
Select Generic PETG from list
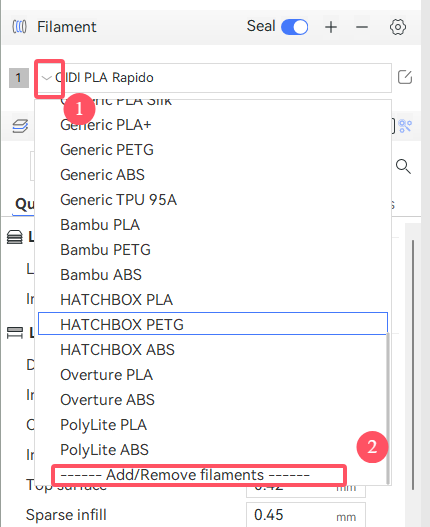click(107, 150)
